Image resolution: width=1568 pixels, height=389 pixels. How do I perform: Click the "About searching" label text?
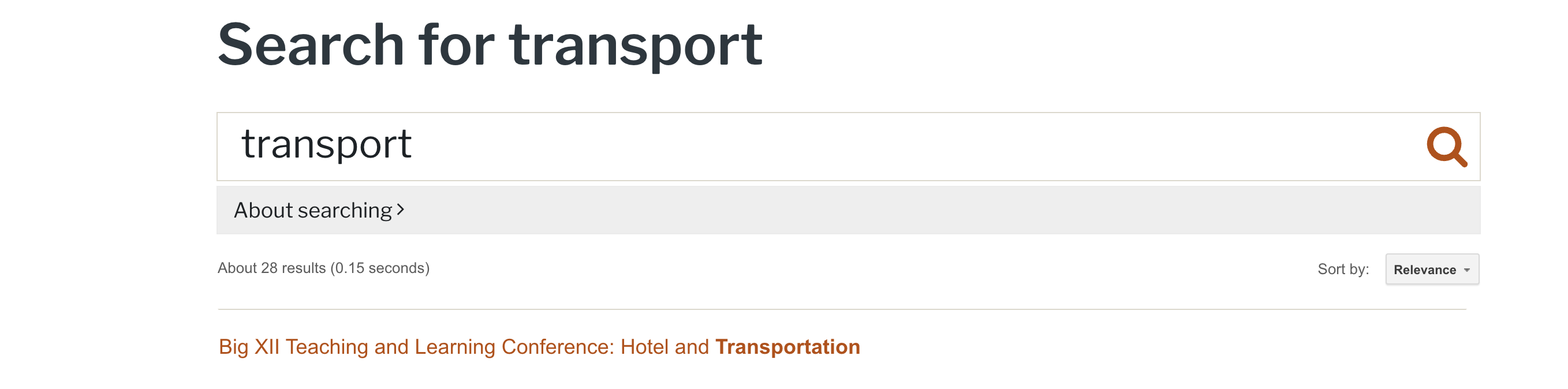(x=313, y=210)
